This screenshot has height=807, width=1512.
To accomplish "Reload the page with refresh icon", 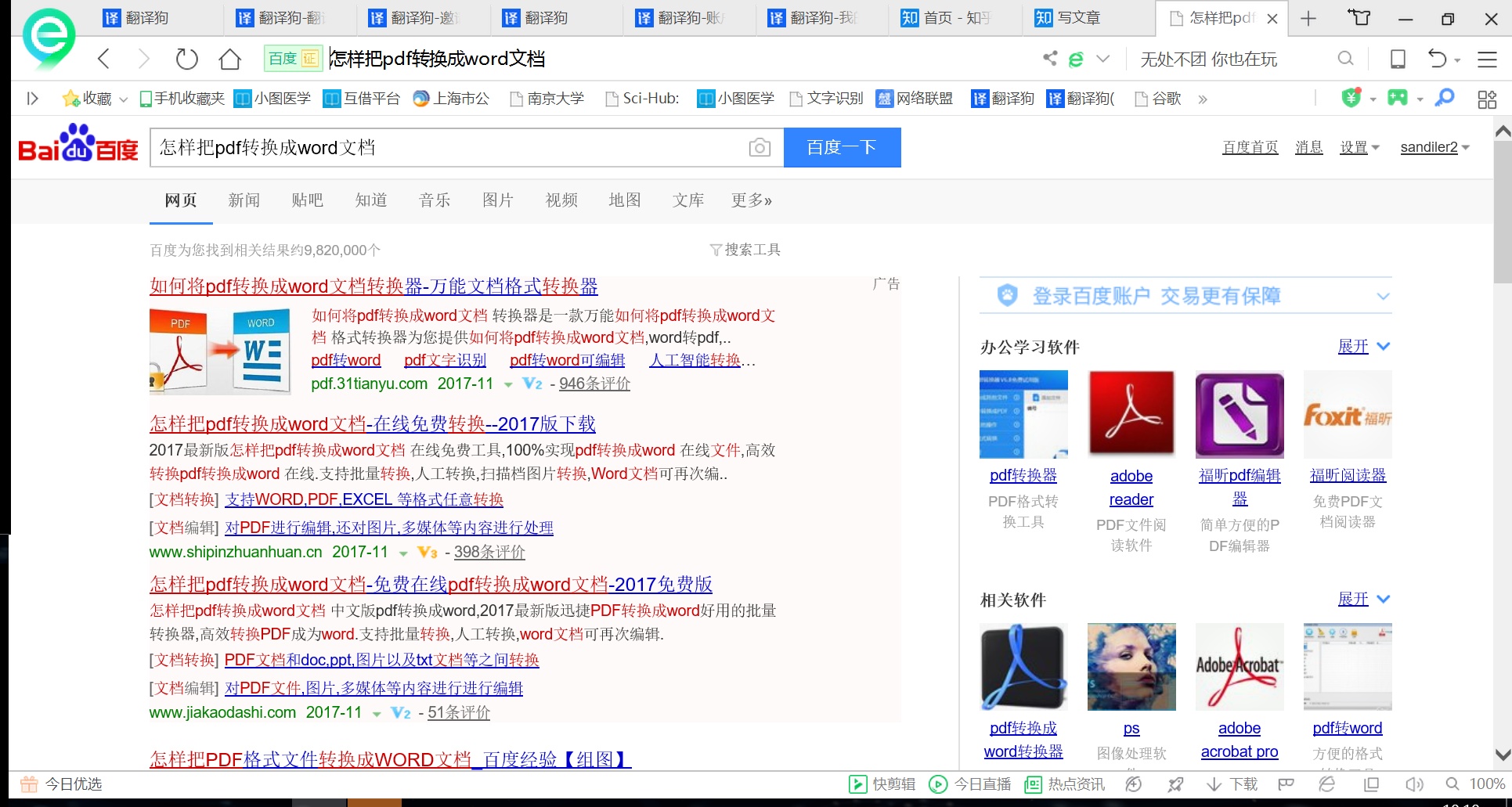I will tap(186, 59).
